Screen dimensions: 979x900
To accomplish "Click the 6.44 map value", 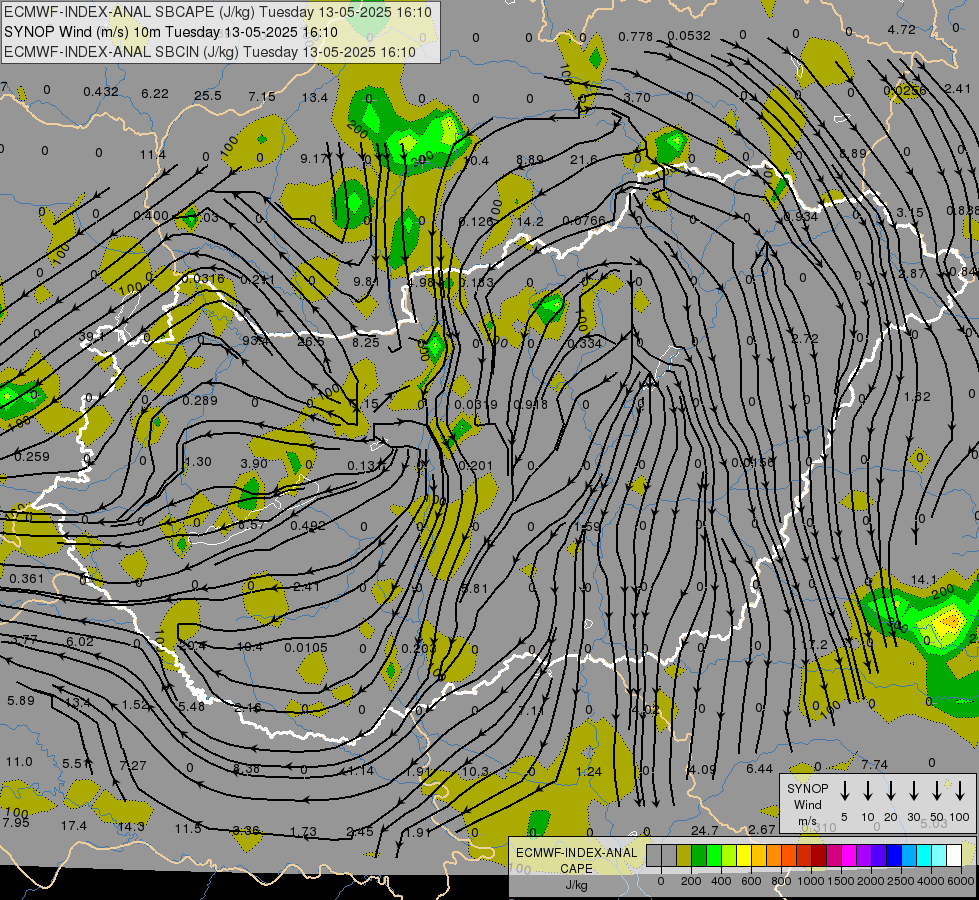I will tap(759, 769).
